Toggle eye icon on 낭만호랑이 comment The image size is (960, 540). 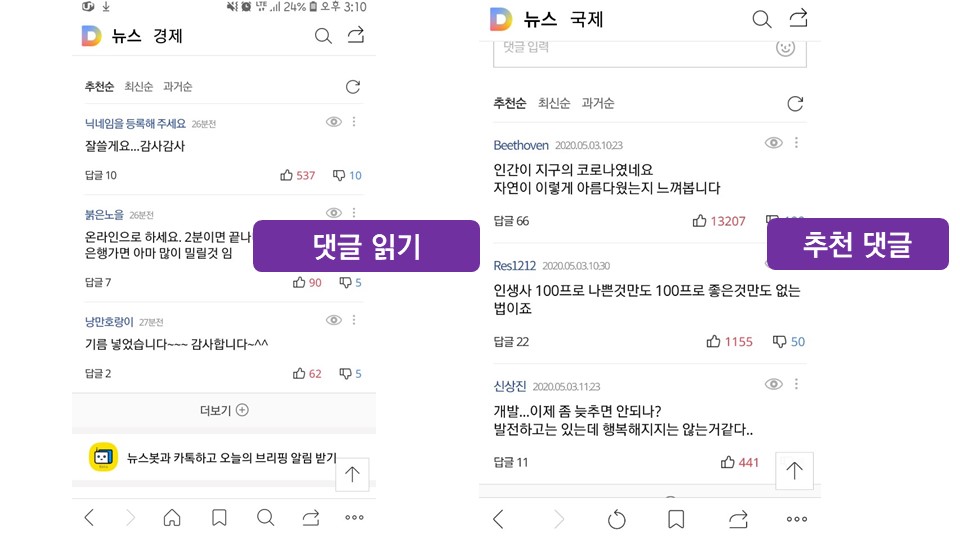(334, 320)
